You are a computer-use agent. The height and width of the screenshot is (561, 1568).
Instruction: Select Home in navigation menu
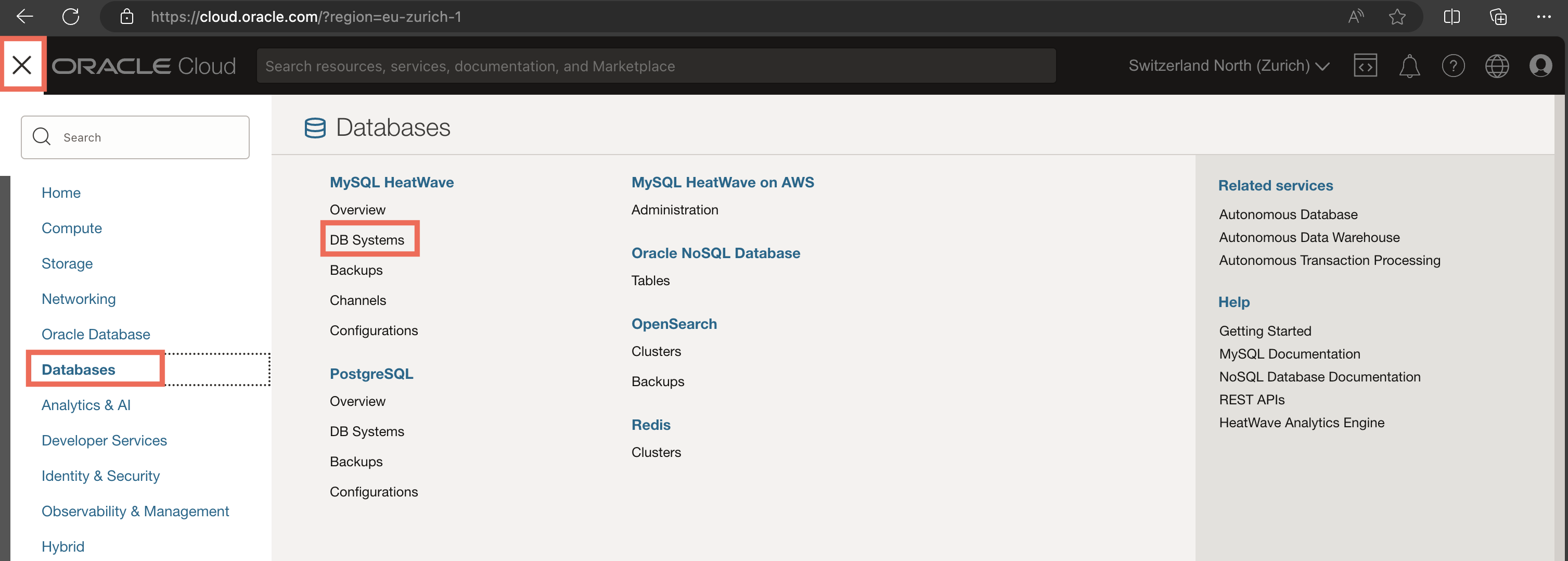[x=61, y=193]
